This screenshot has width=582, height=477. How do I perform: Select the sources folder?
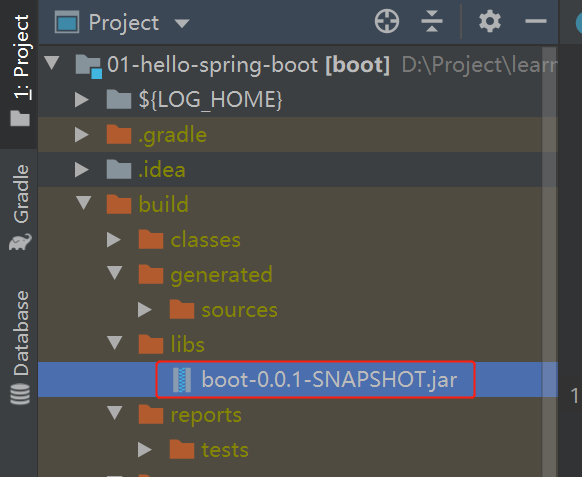[x=224, y=310]
